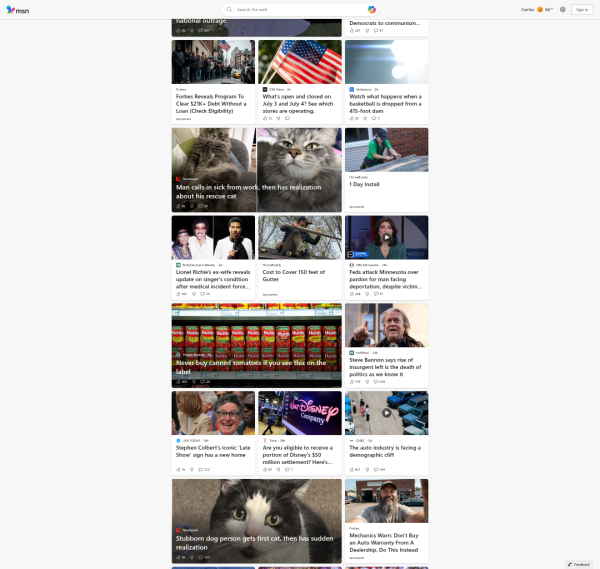
Task: Open Stephen Colbert Late Show sign headline
Action: (x=213, y=451)
